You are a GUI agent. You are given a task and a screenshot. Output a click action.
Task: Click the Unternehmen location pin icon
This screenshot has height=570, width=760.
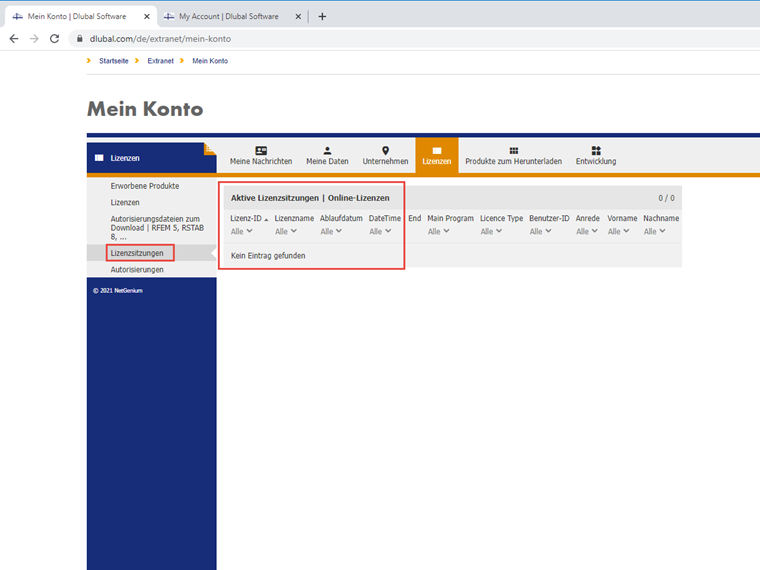point(385,151)
